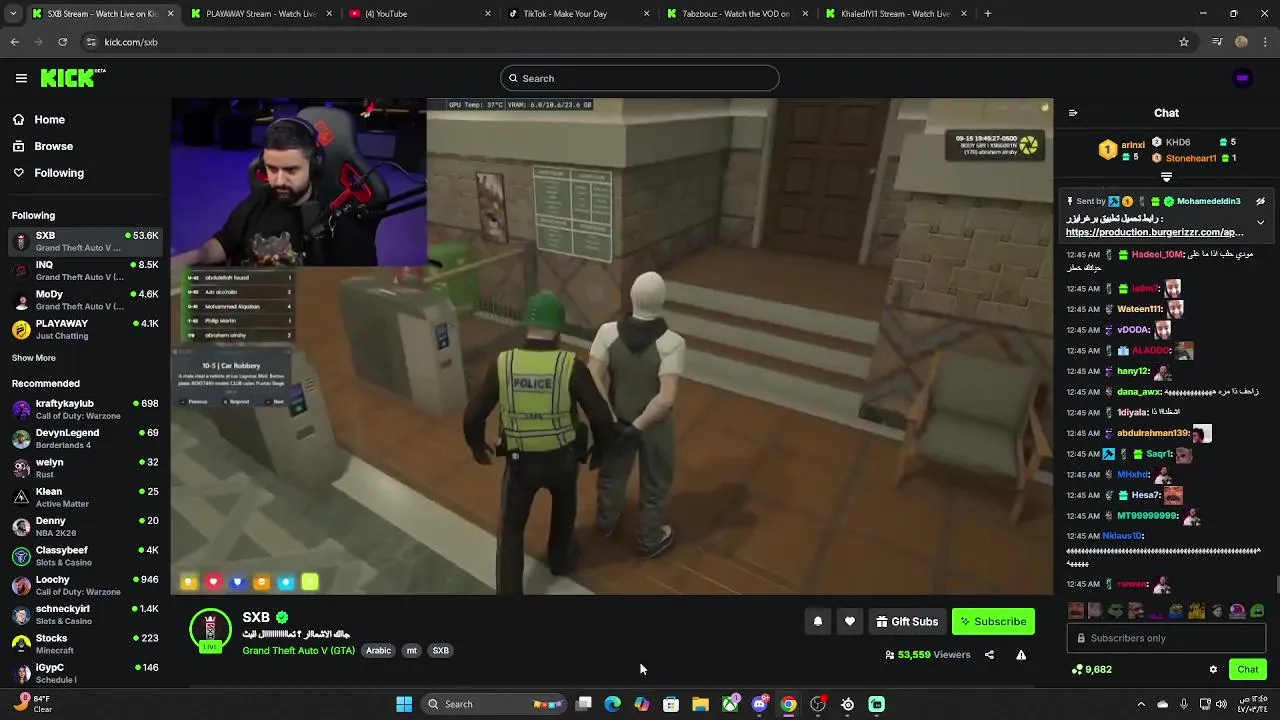Open welyn recommended channel

click(85, 468)
